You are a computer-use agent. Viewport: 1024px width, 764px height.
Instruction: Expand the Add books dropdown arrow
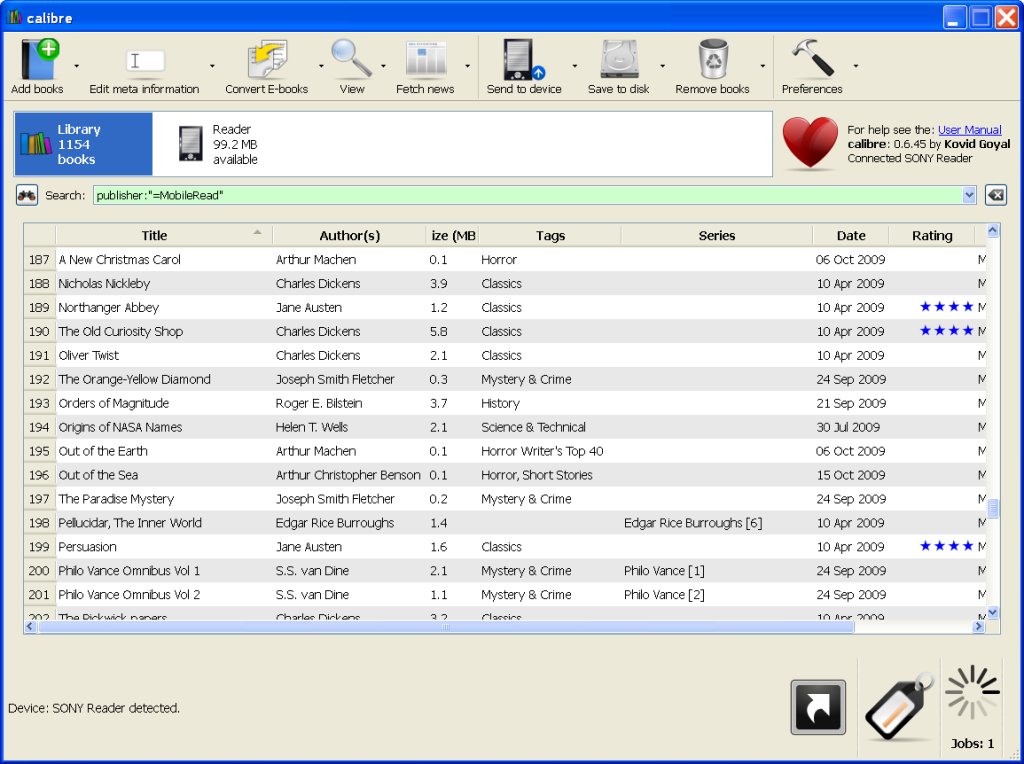click(77, 67)
